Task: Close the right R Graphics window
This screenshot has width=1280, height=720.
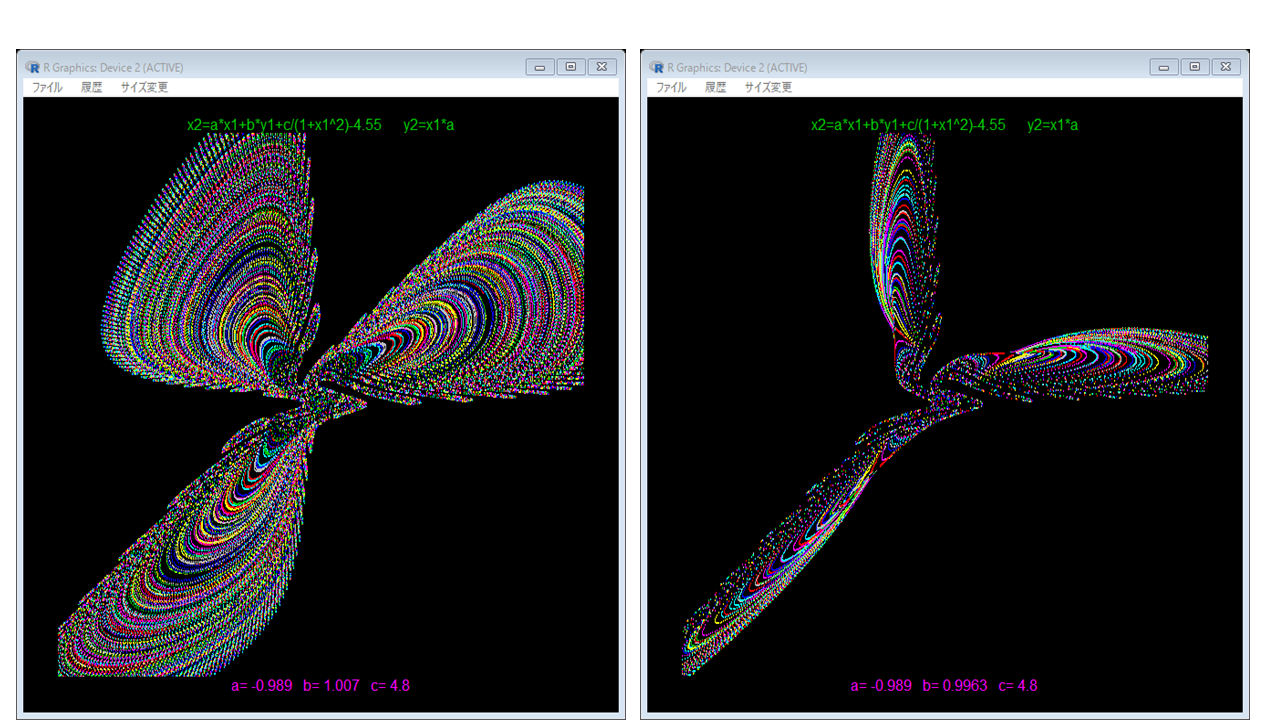Action: (1226, 67)
